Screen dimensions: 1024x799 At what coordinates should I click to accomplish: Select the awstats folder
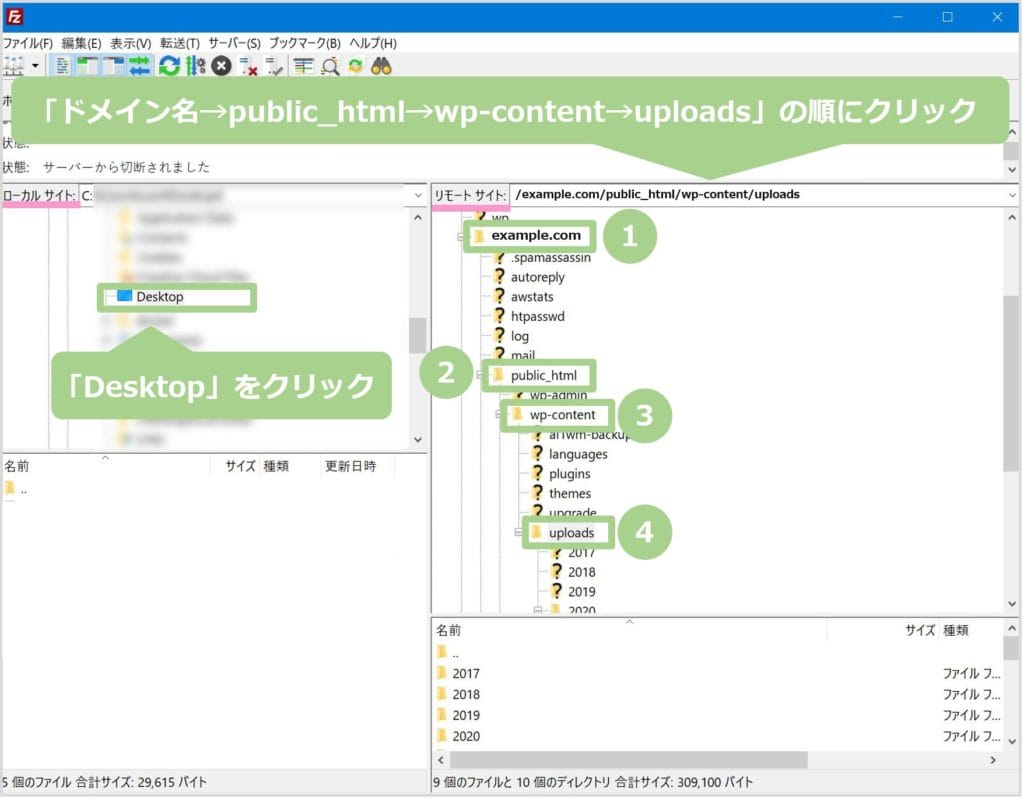(x=532, y=297)
